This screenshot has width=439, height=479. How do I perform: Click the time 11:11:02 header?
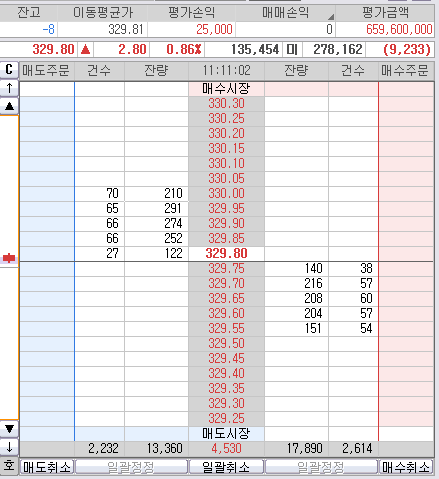[x=226, y=71]
